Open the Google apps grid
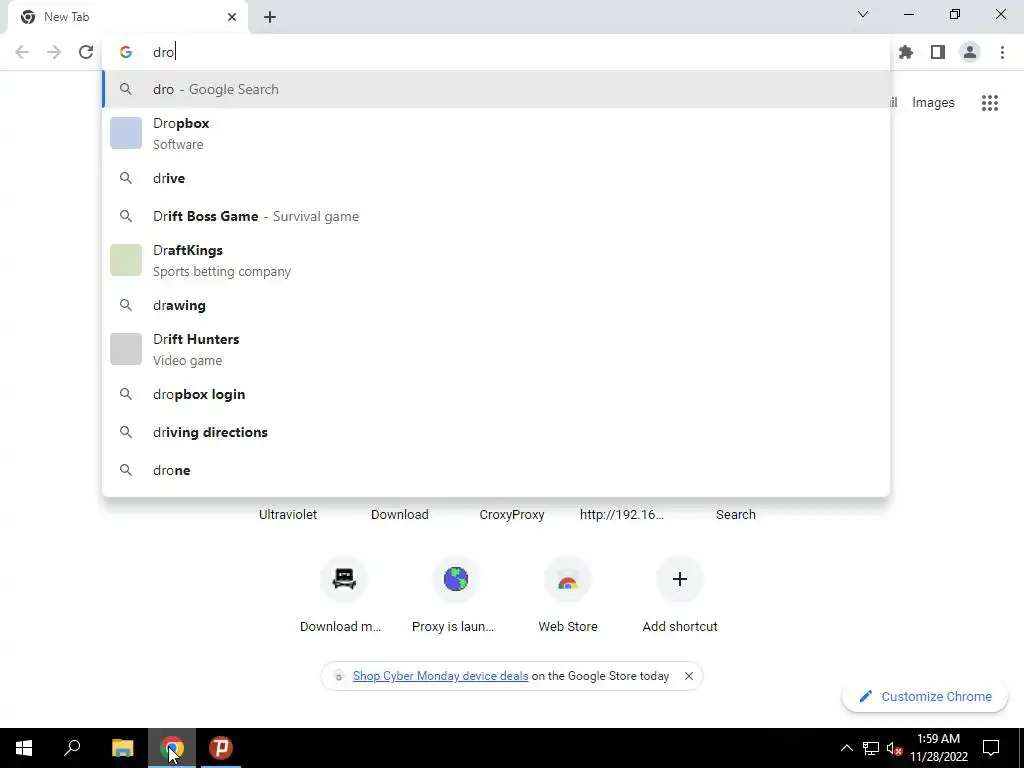Image resolution: width=1024 pixels, height=768 pixels. click(x=990, y=103)
